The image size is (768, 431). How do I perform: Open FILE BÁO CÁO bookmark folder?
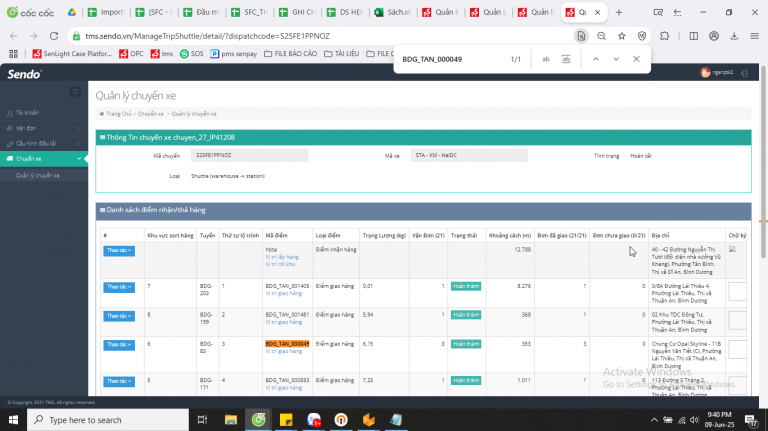coord(290,54)
